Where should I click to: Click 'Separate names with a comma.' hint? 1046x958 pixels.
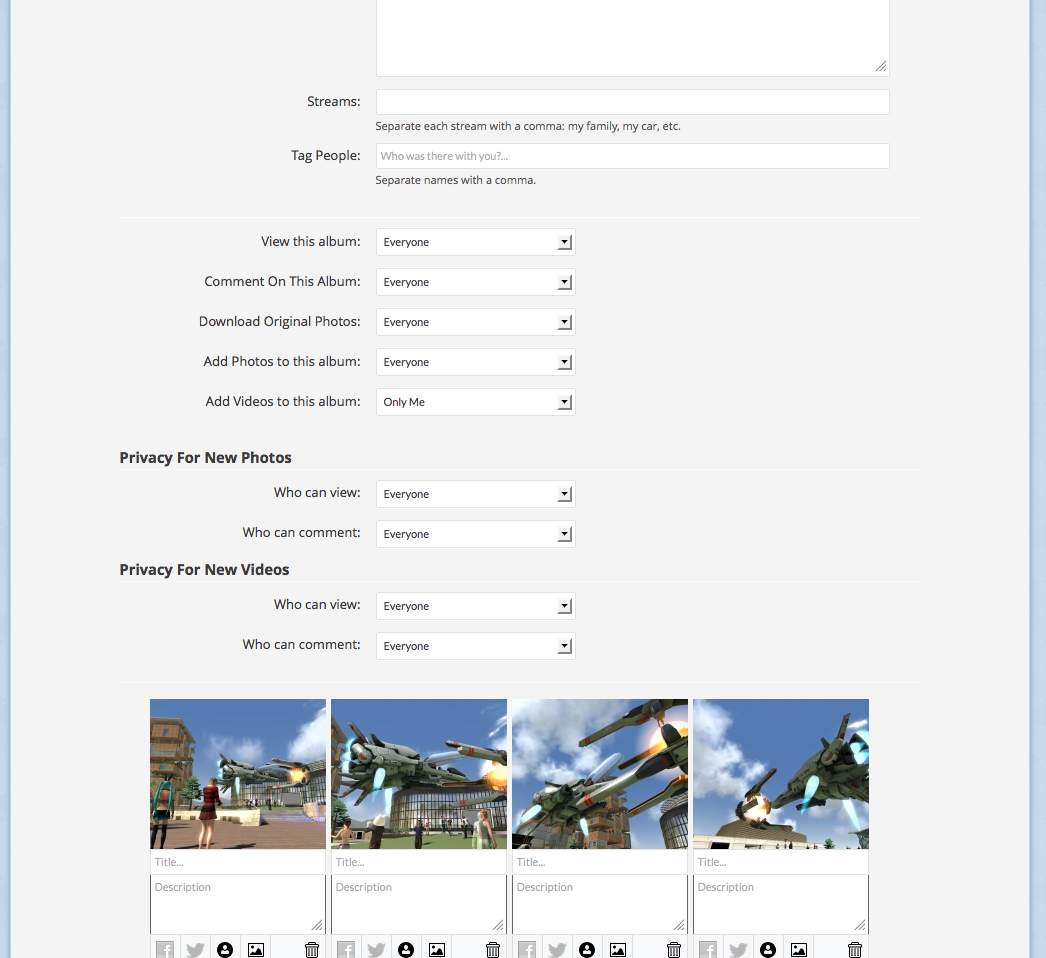click(456, 180)
